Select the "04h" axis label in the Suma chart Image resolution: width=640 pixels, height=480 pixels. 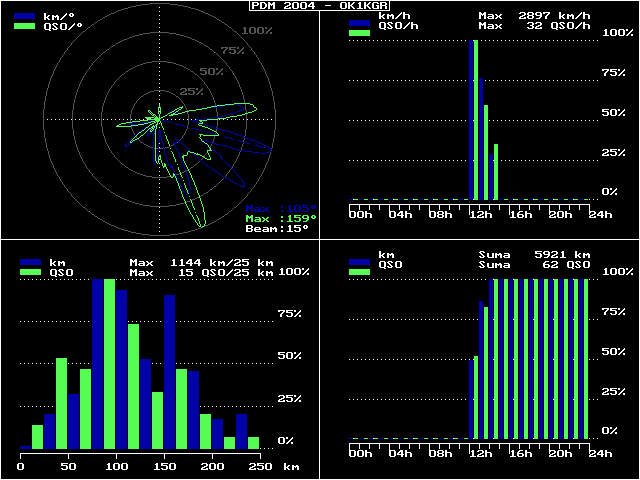point(400,454)
